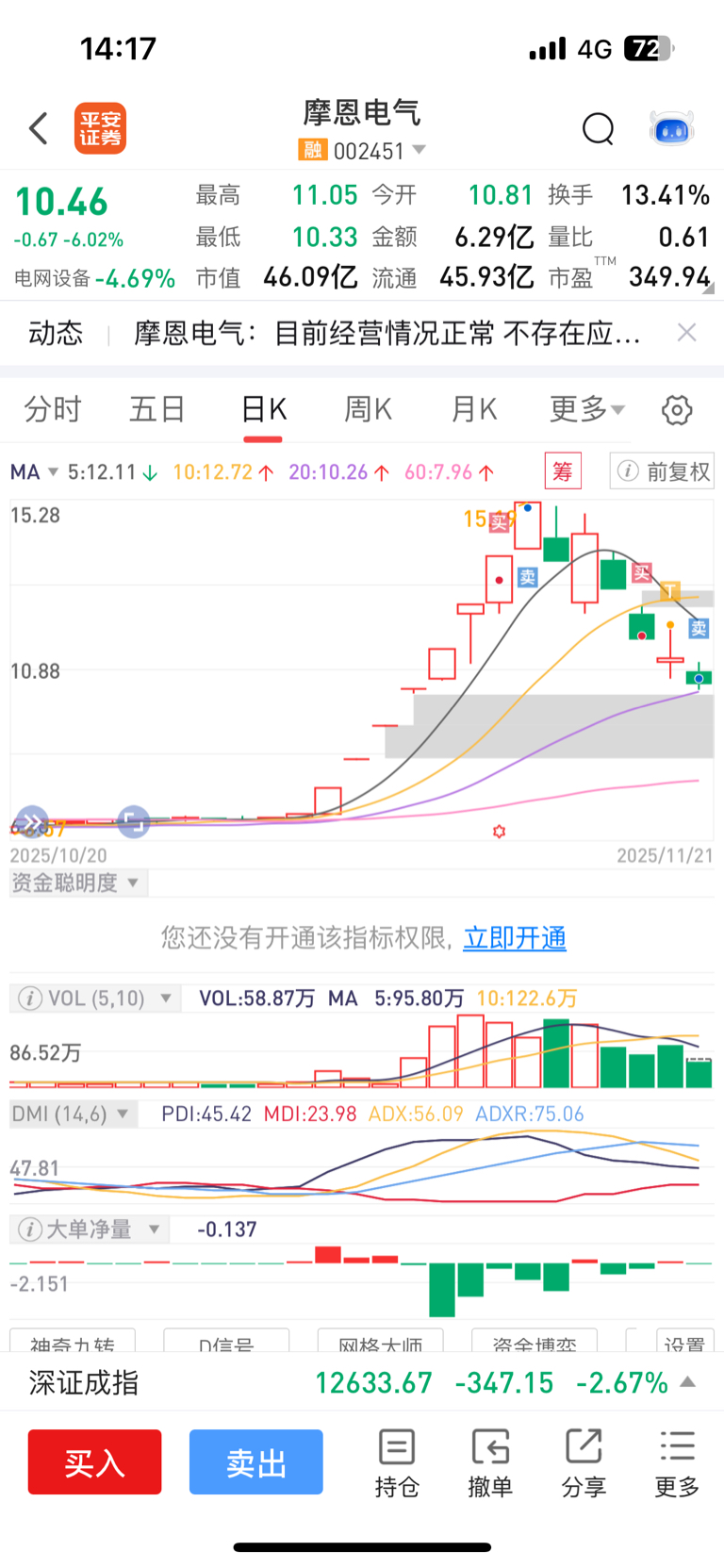Tap the circular fullscreen chart icon
Viewport: 724px width, 1568px height.
(133, 821)
